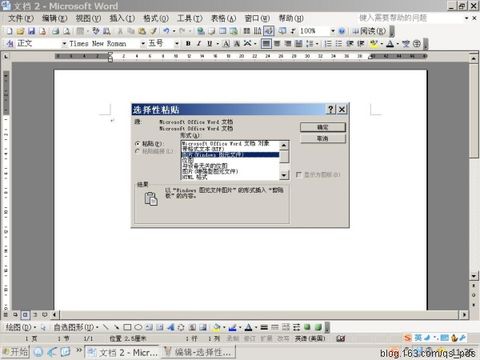The height and width of the screenshot is (360, 480).
Task: Select the Arrow drawing tool
Action: tap(116, 327)
